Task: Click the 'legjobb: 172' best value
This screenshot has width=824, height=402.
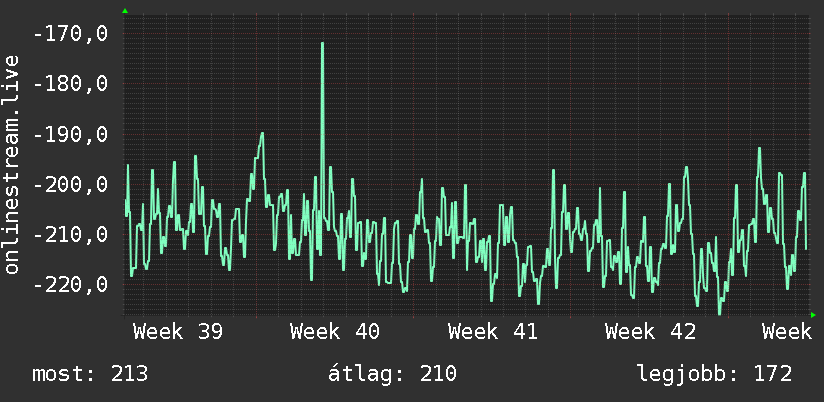Action: tap(714, 374)
